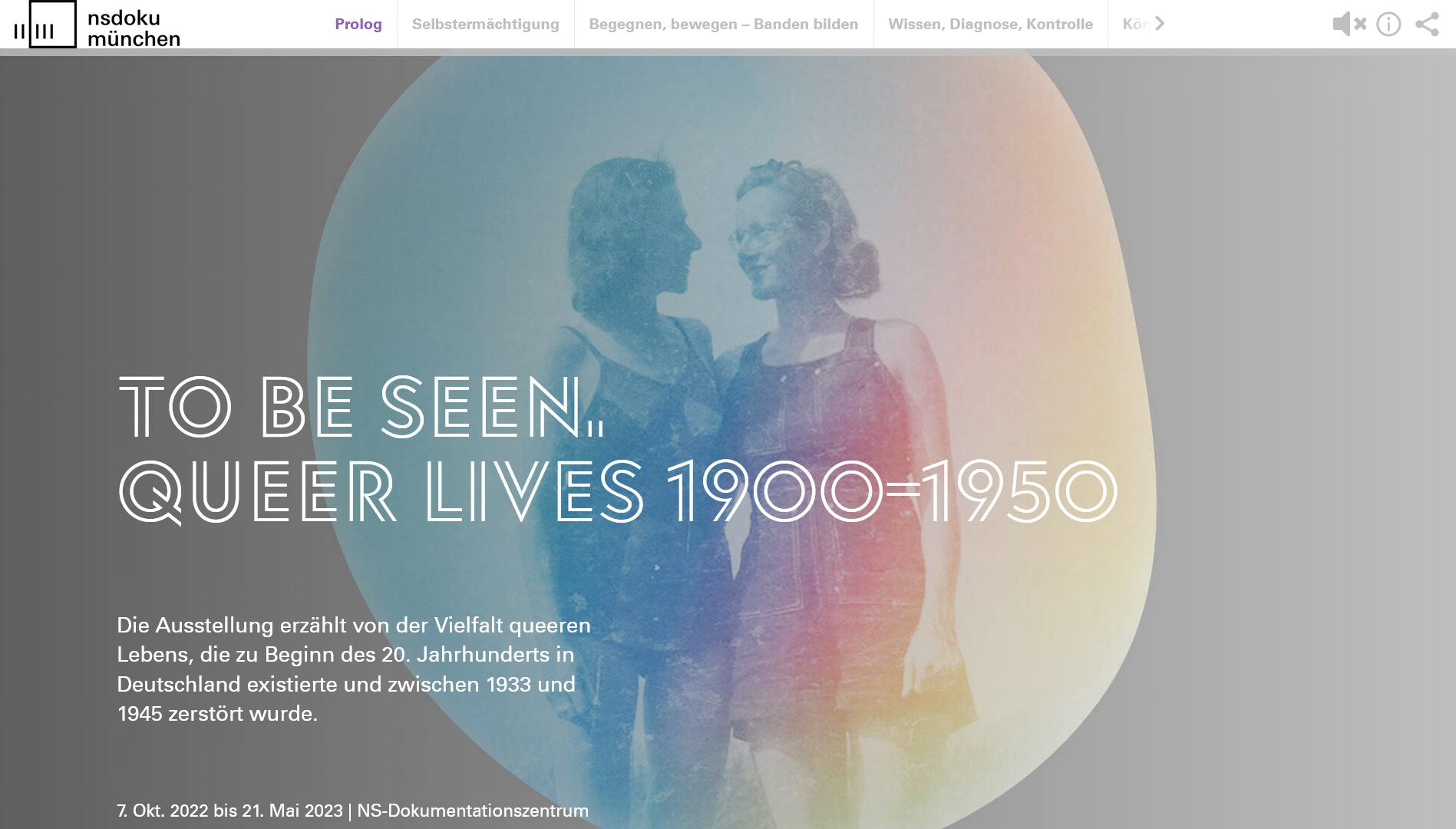Click the share icon at top right

1427,24
